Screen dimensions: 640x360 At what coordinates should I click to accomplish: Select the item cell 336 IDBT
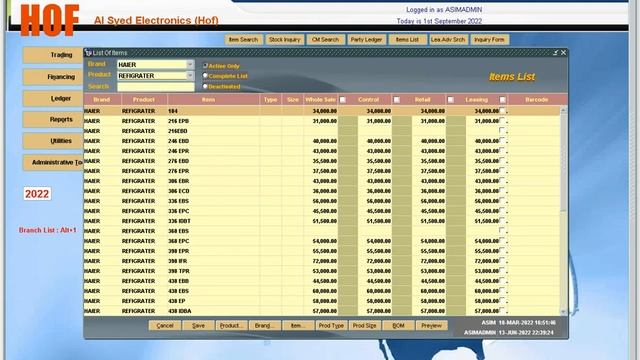coord(213,221)
